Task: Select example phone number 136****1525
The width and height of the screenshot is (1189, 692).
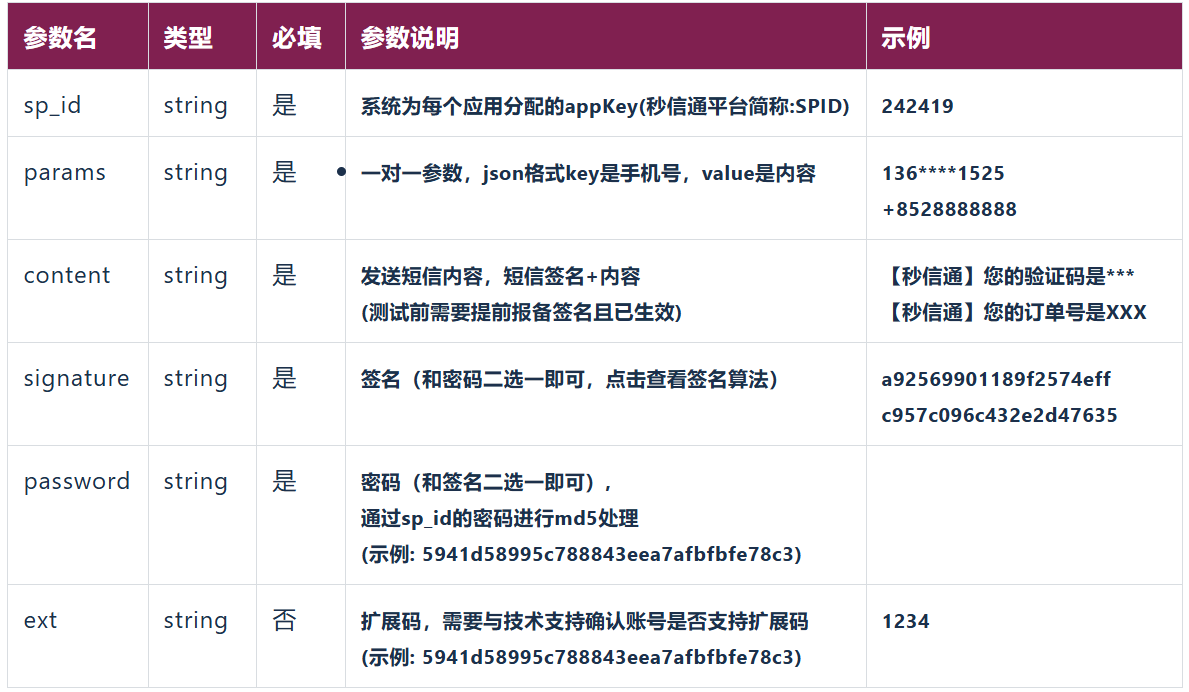Action: 943,174
